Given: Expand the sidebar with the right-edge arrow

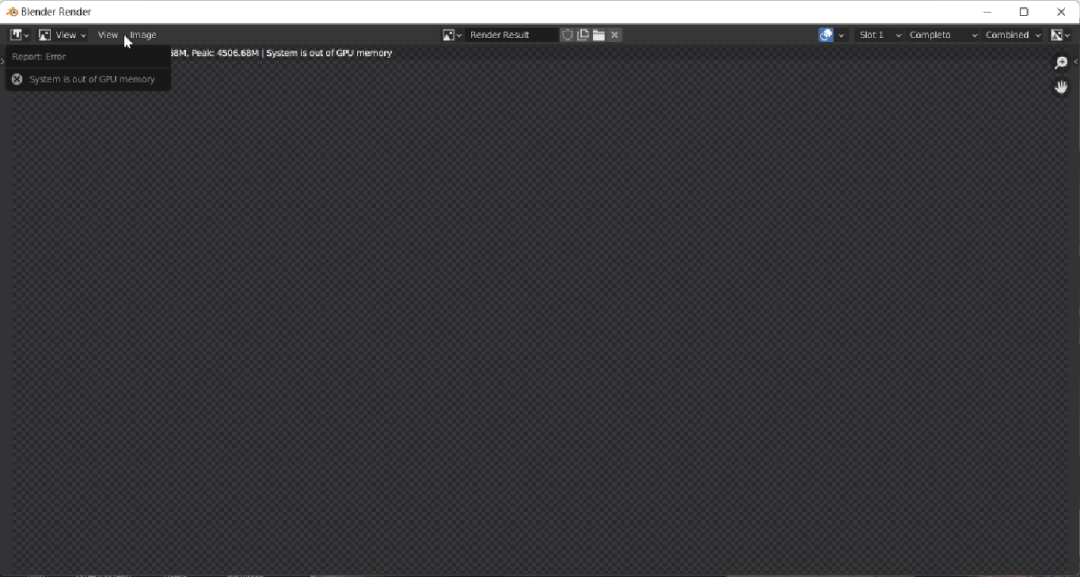Looking at the screenshot, I should [1075, 62].
